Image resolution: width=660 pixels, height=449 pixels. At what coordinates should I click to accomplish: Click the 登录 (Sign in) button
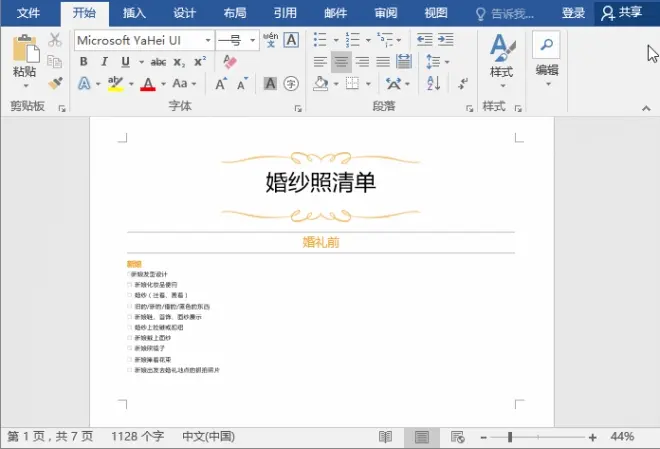(573, 13)
